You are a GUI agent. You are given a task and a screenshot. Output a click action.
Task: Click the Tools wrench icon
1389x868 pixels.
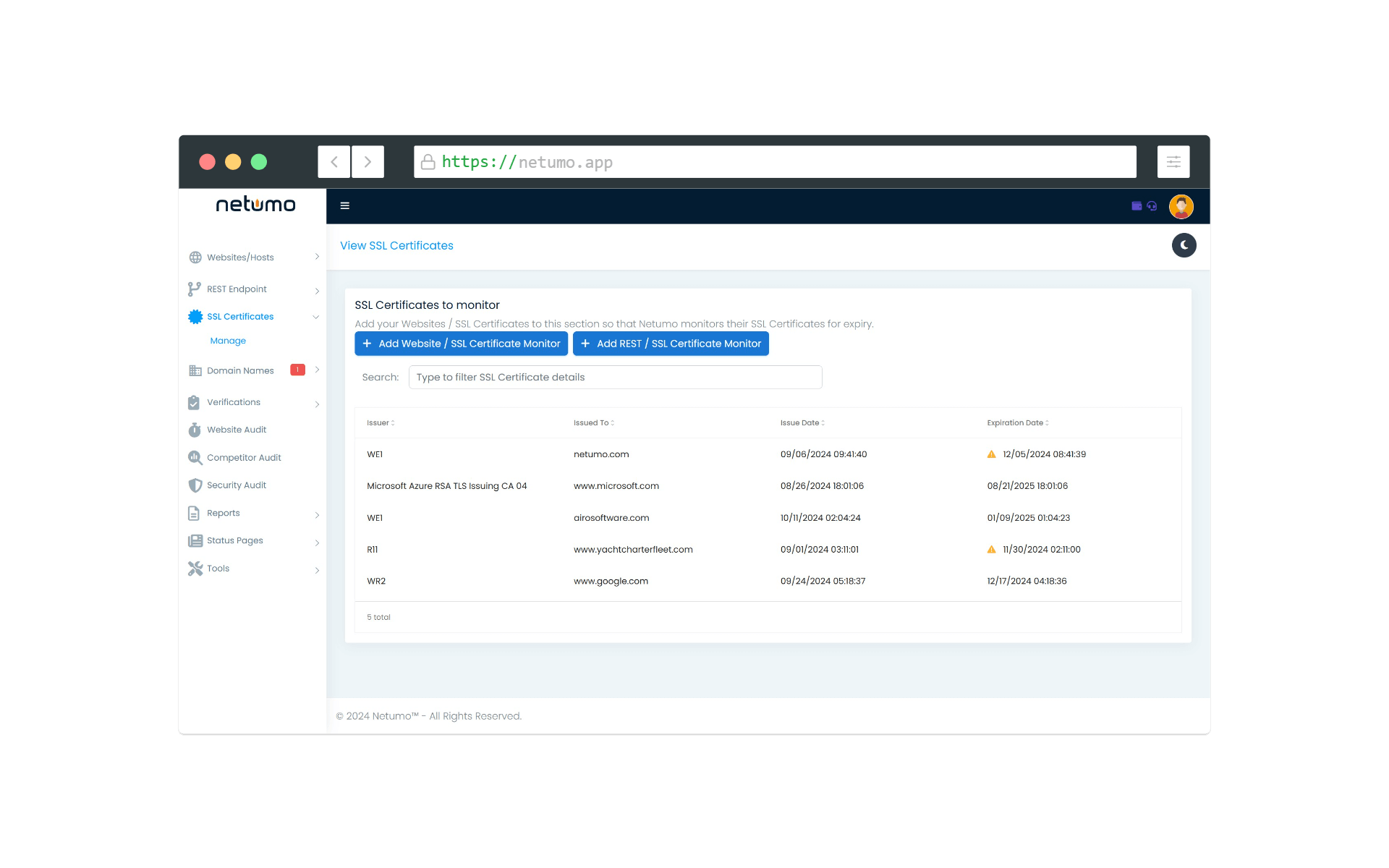[195, 569]
